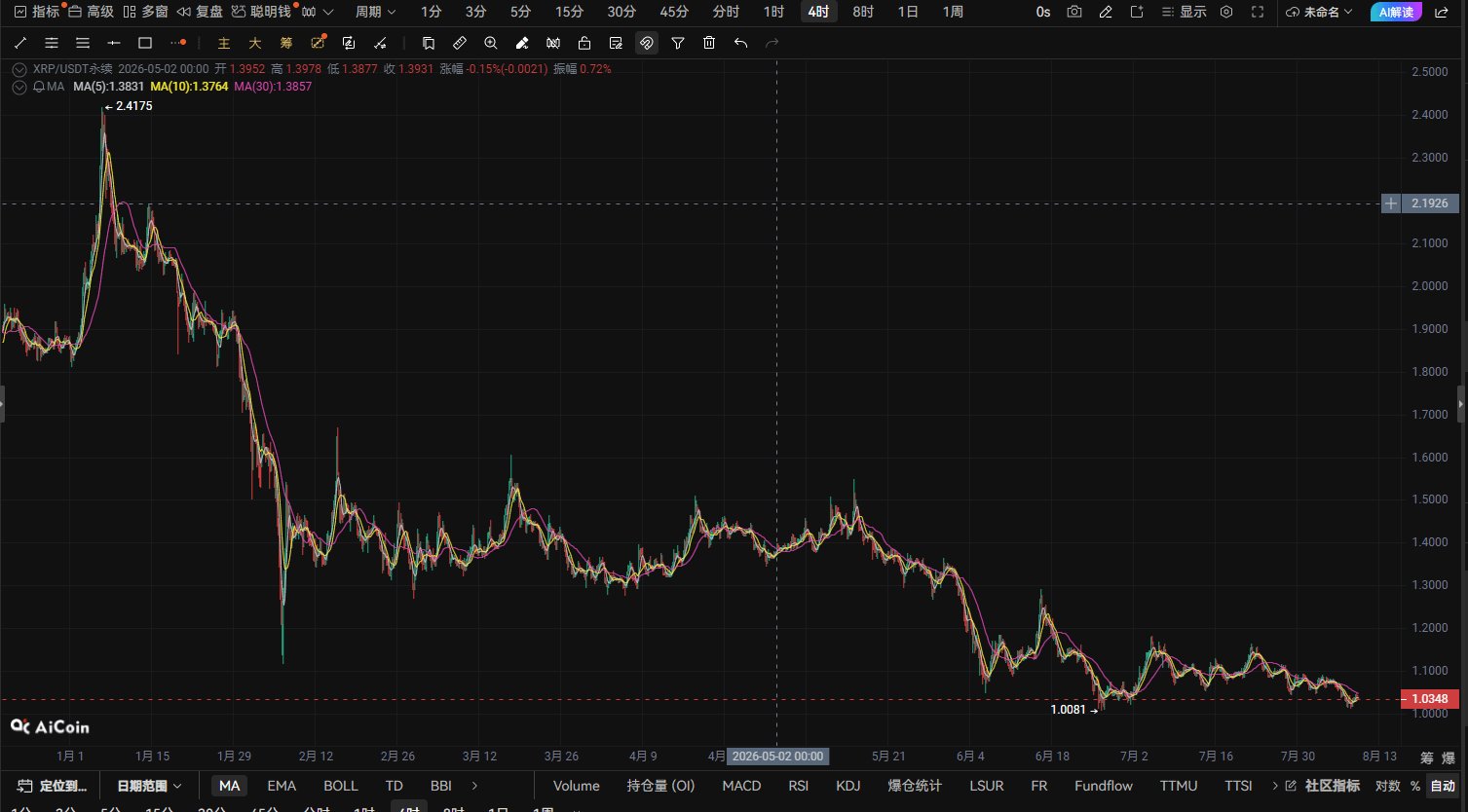Enter fullscreen chart mode
The width and height of the screenshot is (1468, 812).
[1258, 12]
